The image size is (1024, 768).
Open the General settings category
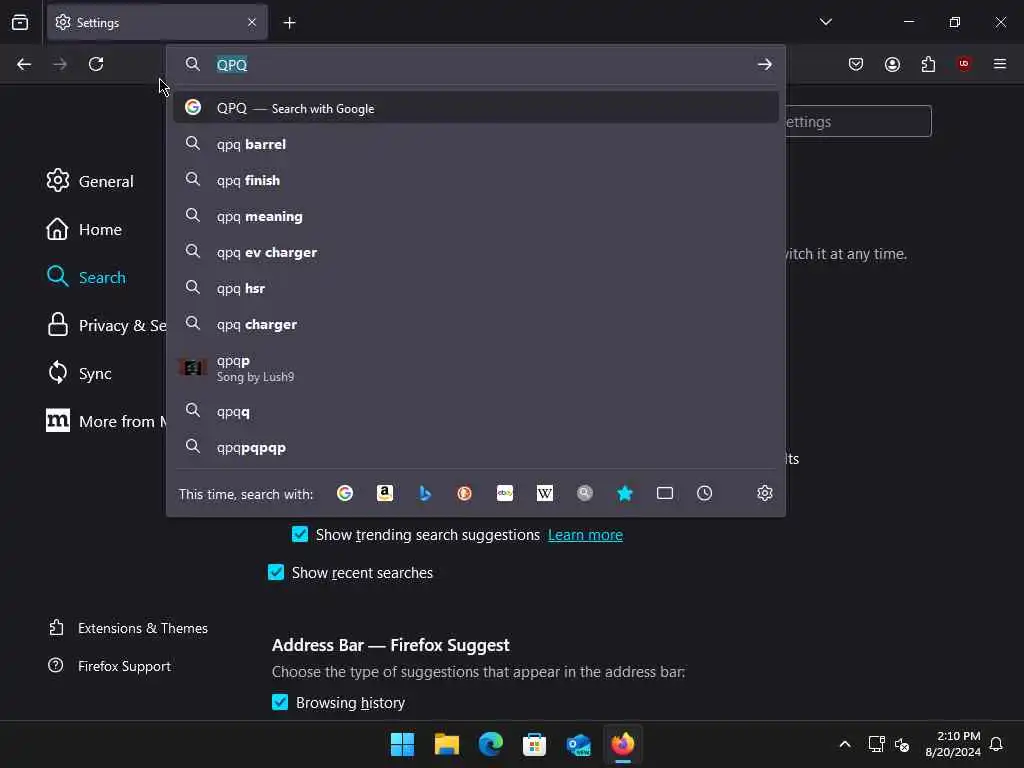pos(90,181)
